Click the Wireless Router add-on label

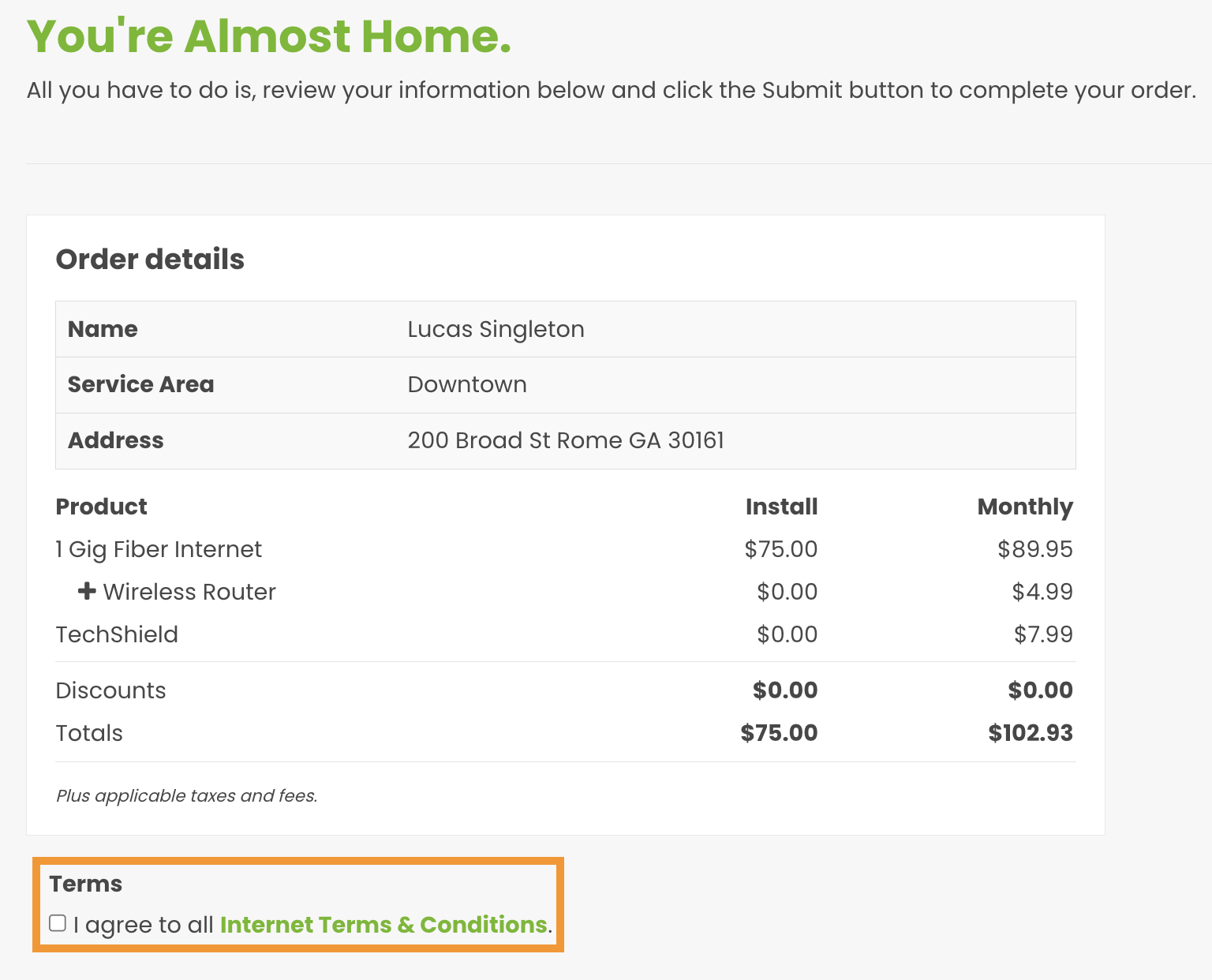tap(189, 592)
